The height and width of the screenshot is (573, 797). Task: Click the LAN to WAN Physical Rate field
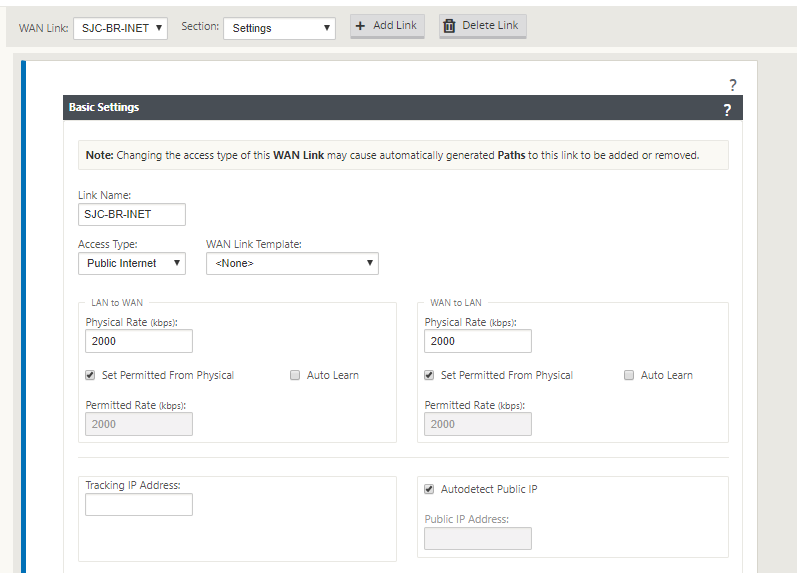139,341
